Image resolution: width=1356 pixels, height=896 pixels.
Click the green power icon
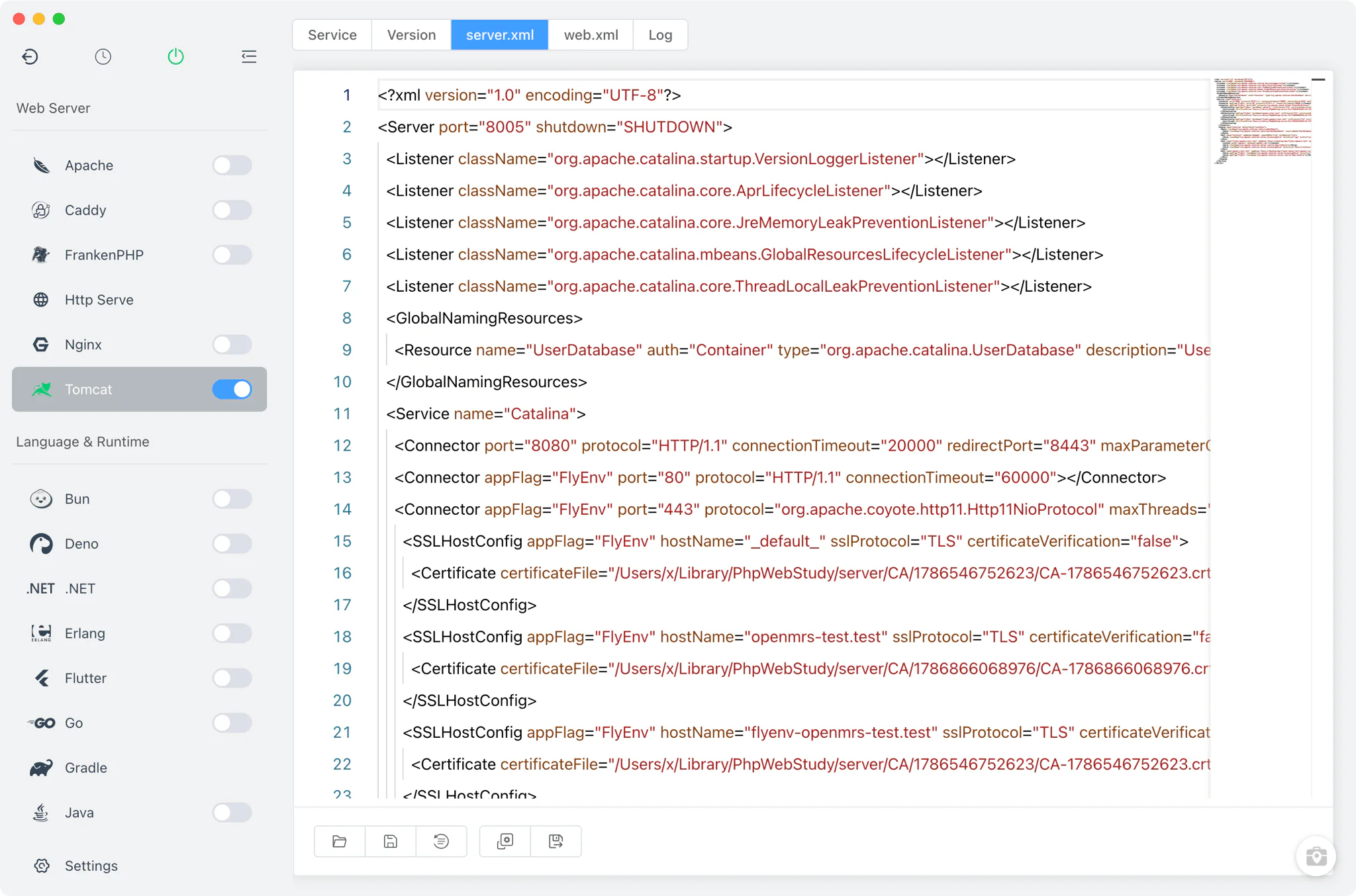pyautogui.click(x=175, y=57)
